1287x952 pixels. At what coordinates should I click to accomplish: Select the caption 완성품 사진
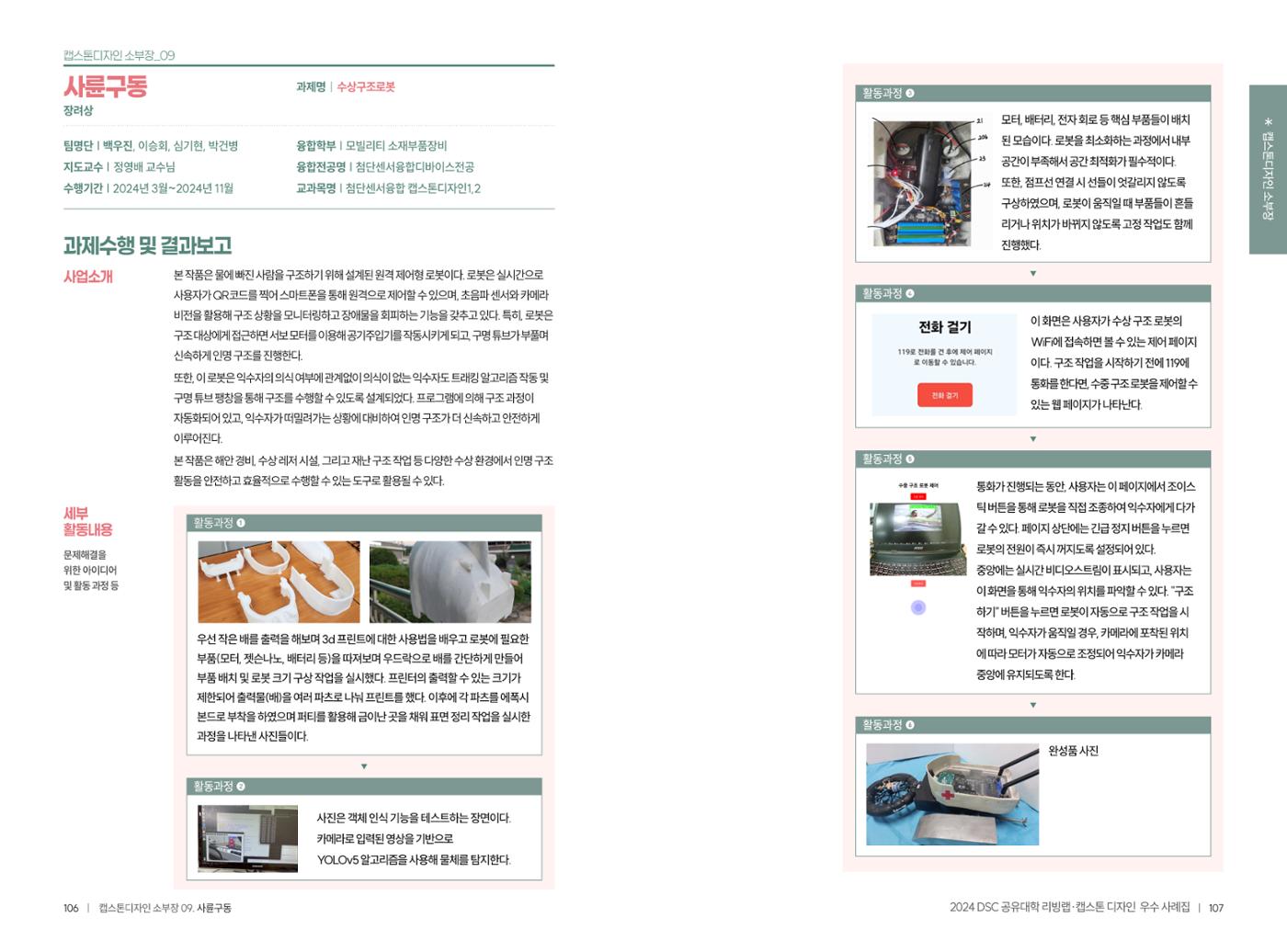pos(1074,751)
